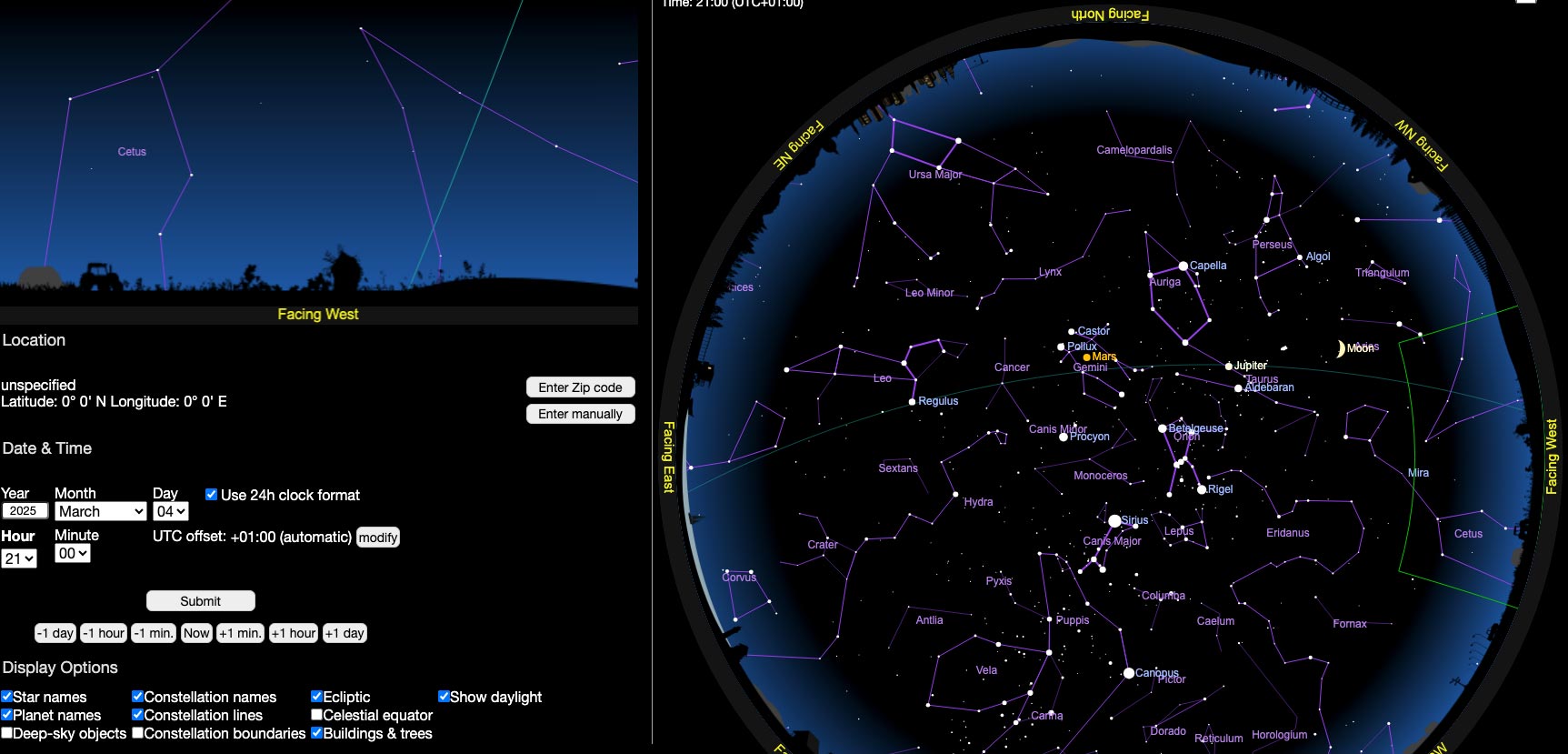Click the Moon crescent icon on sky map

click(x=1340, y=348)
